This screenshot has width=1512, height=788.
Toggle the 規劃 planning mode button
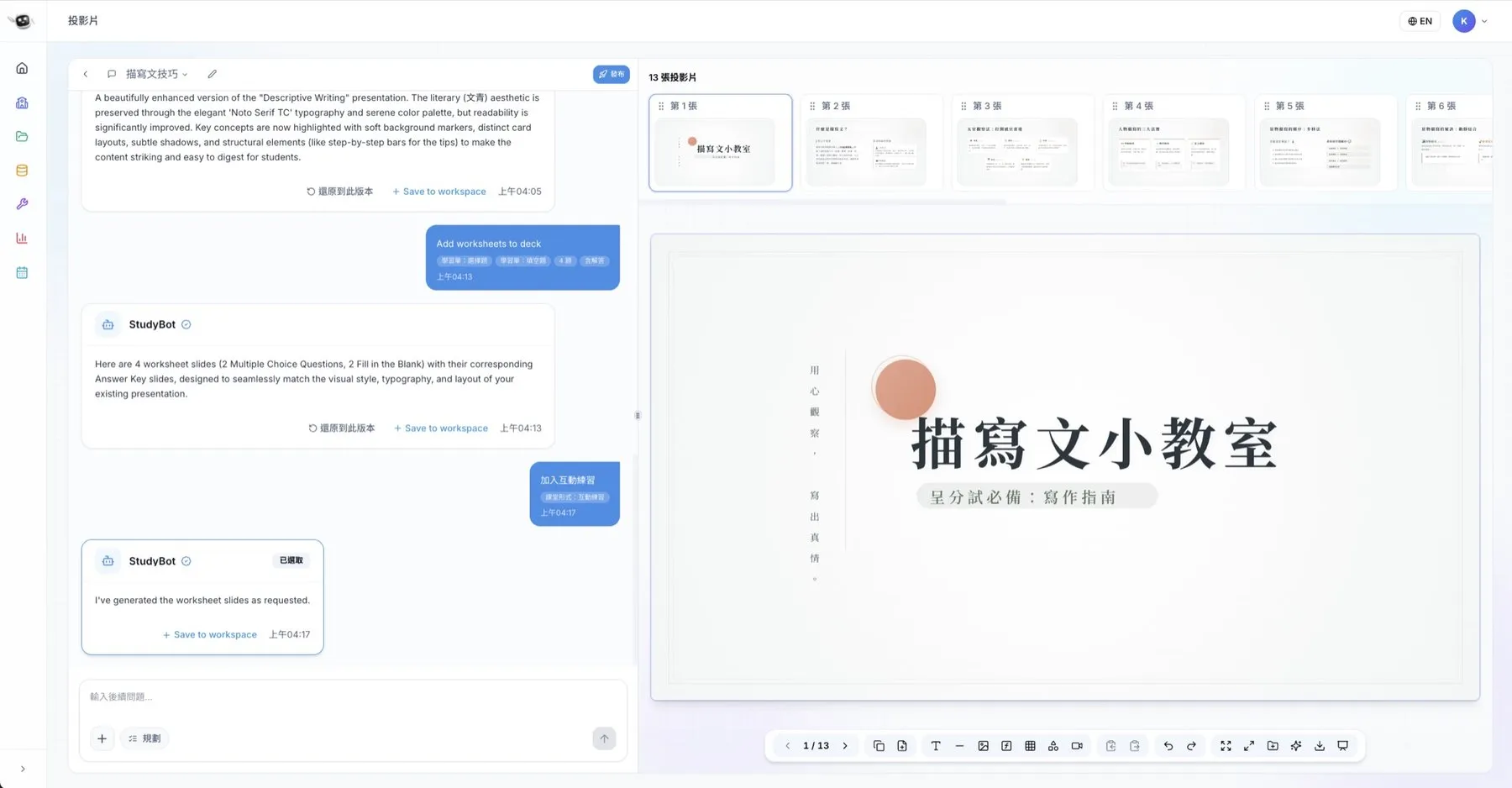coord(144,738)
